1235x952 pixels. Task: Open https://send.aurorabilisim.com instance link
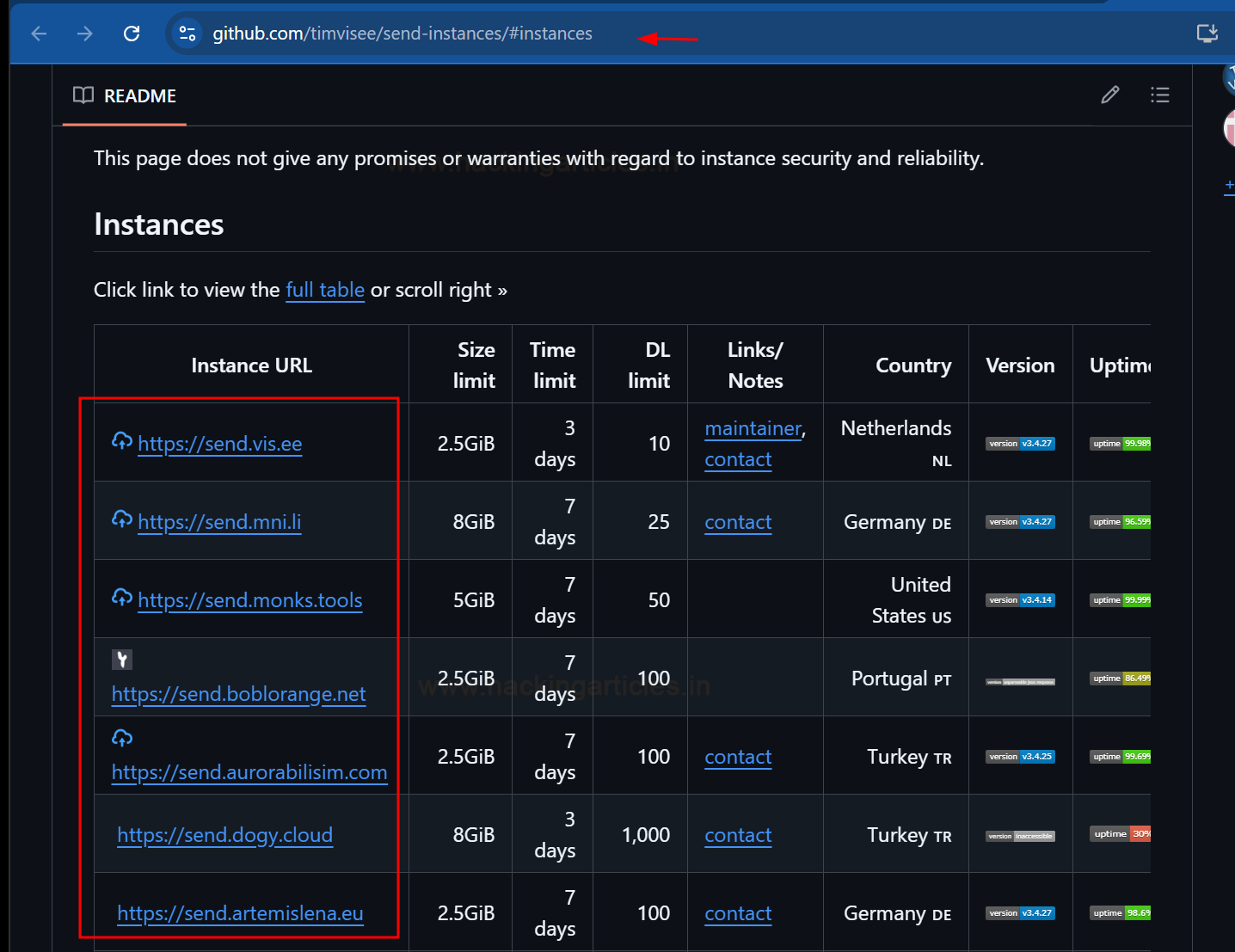click(249, 772)
